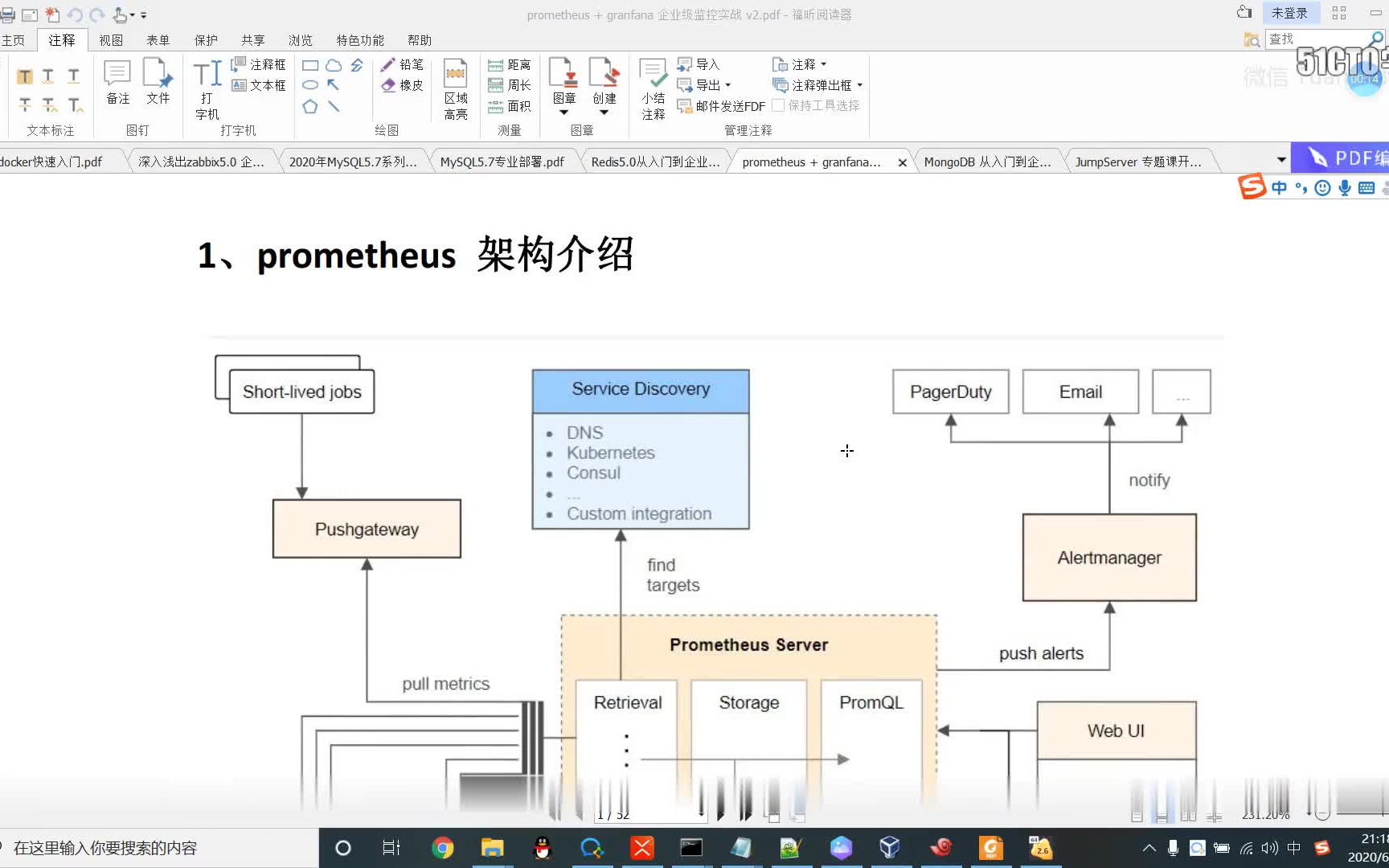Choose the strikeout text markup tool
The height and width of the screenshot is (868, 1389).
[25, 104]
